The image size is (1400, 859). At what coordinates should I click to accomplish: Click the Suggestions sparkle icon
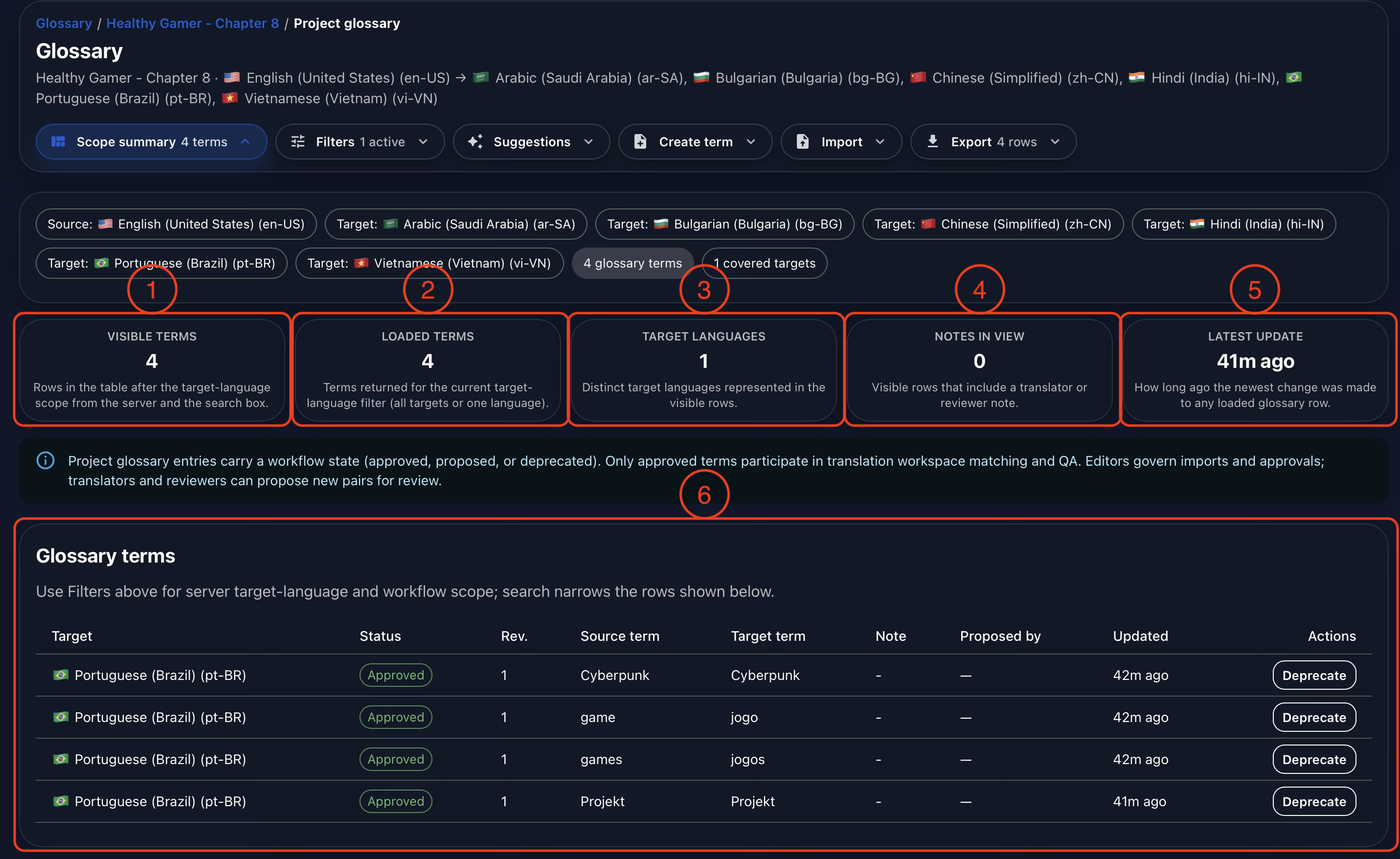[x=475, y=141]
